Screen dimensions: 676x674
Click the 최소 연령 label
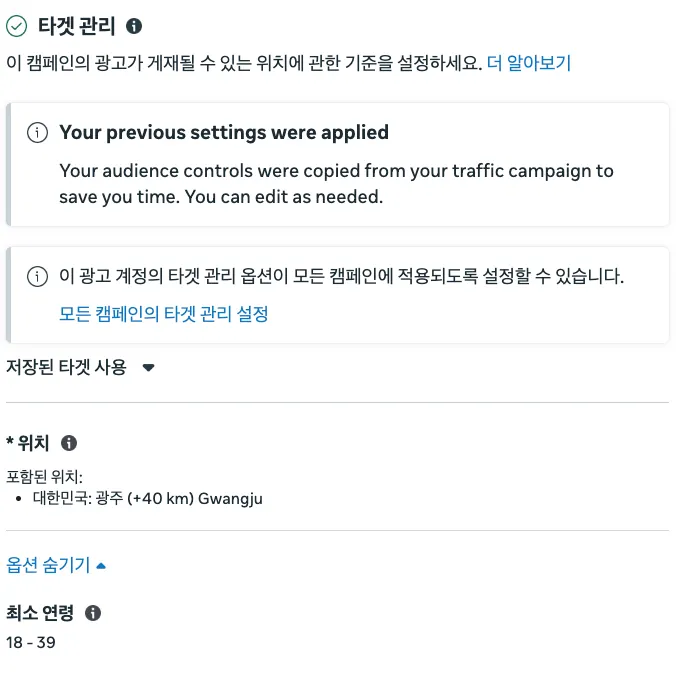[x=40, y=613]
